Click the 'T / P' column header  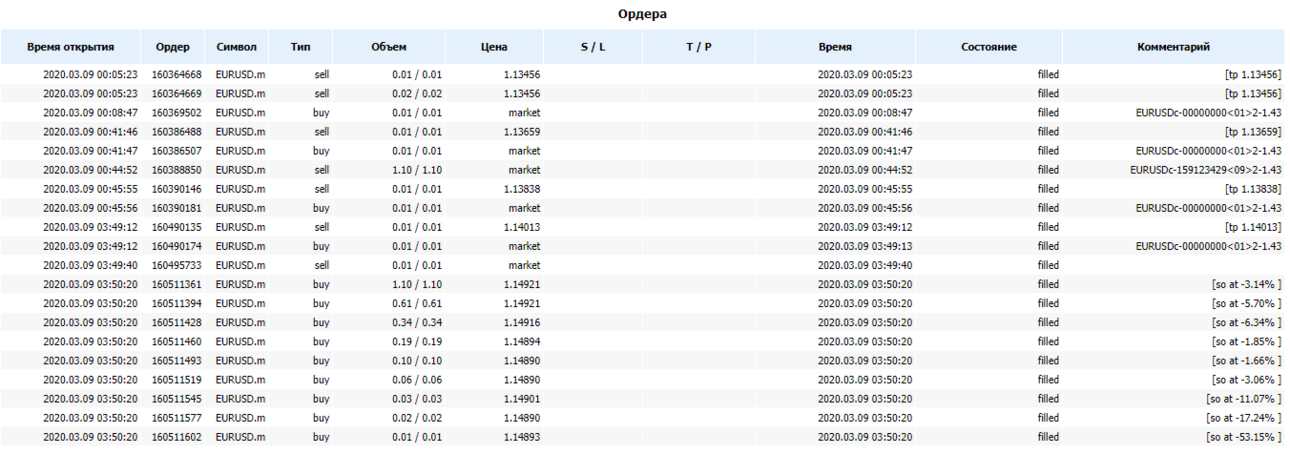699,47
